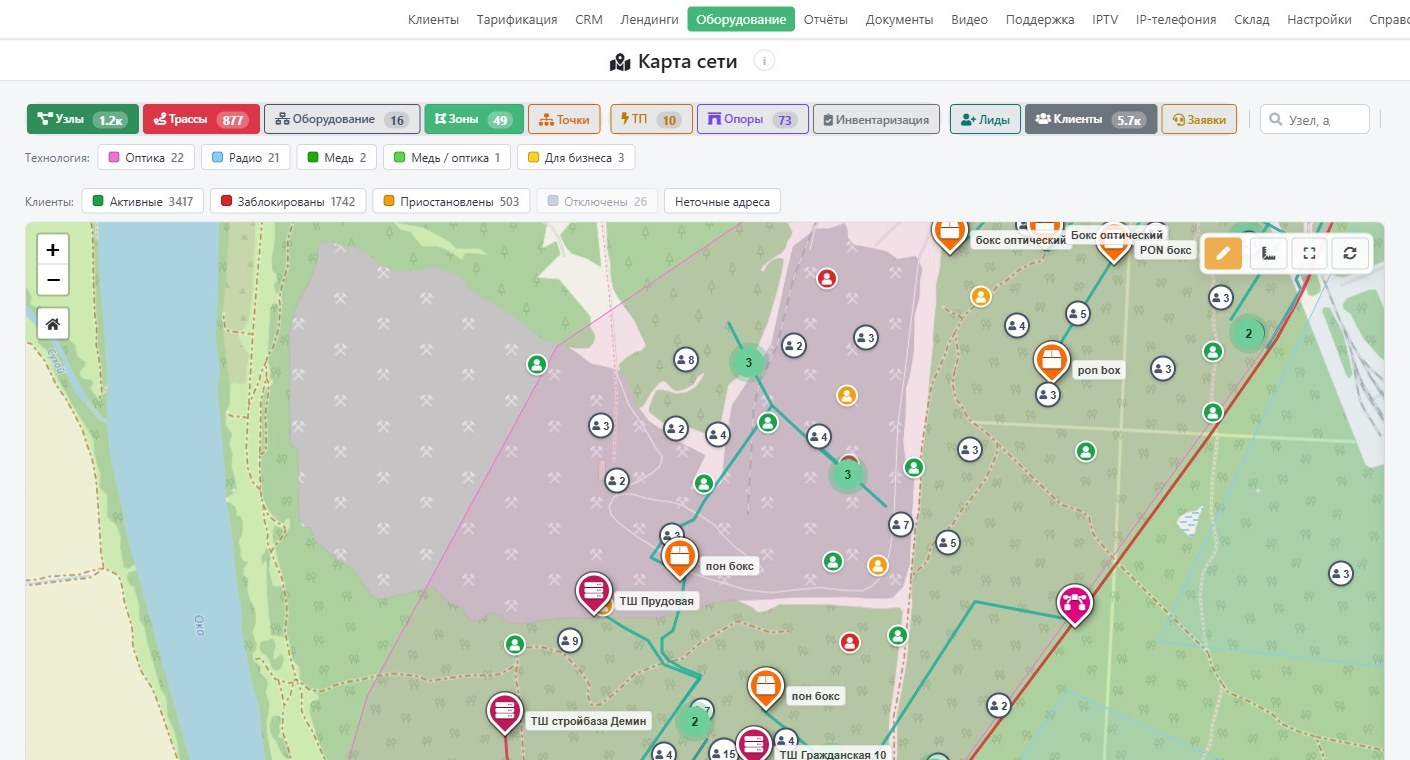Click the ТШ стройбаза Демин node marker
Viewport: 1410px width, 760px height.
click(505, 712)
